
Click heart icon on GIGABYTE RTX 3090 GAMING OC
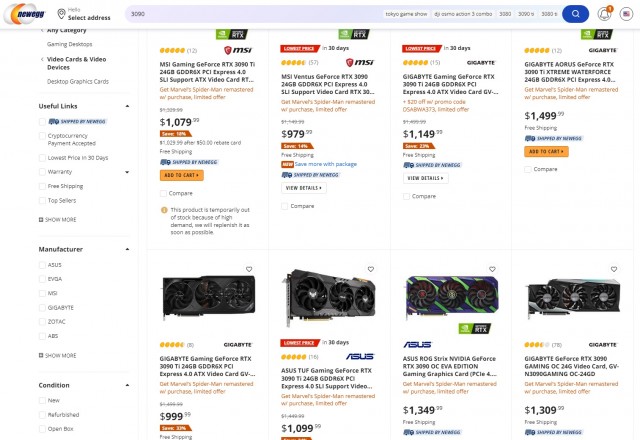point(614,269)
